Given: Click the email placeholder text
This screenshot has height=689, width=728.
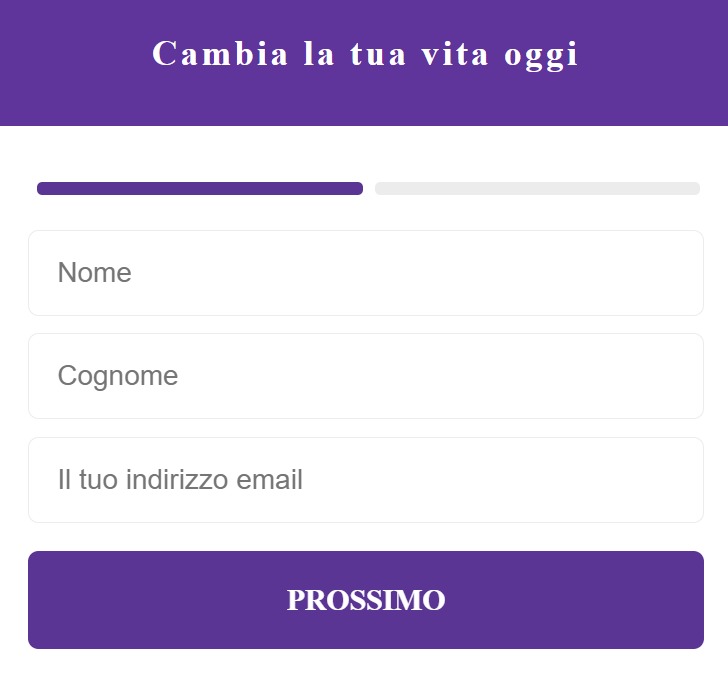Looking at the screenshot, I should pyautogui.click(x=180, y=480).
